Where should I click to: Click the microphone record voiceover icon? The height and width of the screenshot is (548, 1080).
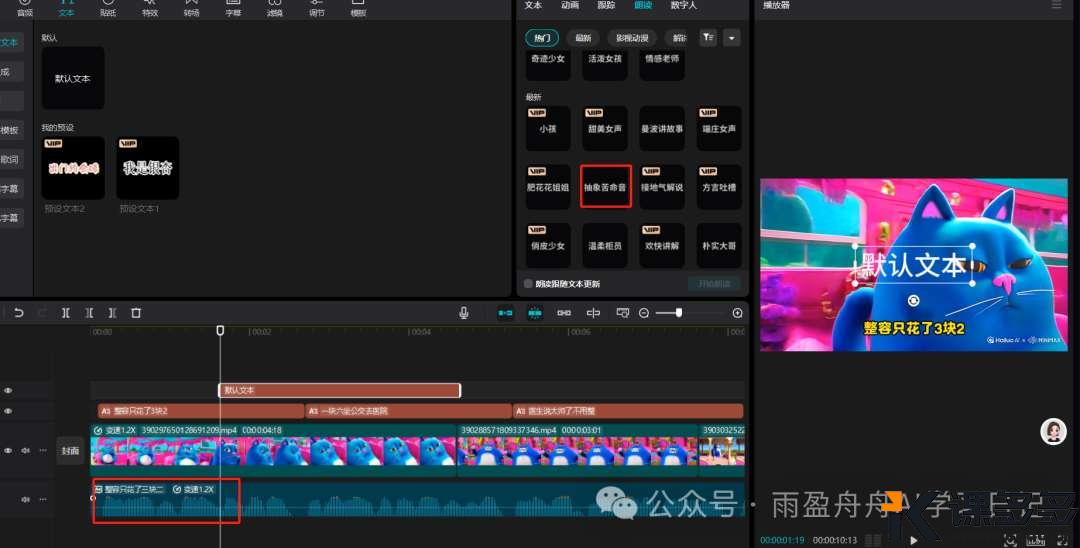[x=464, y=313]
